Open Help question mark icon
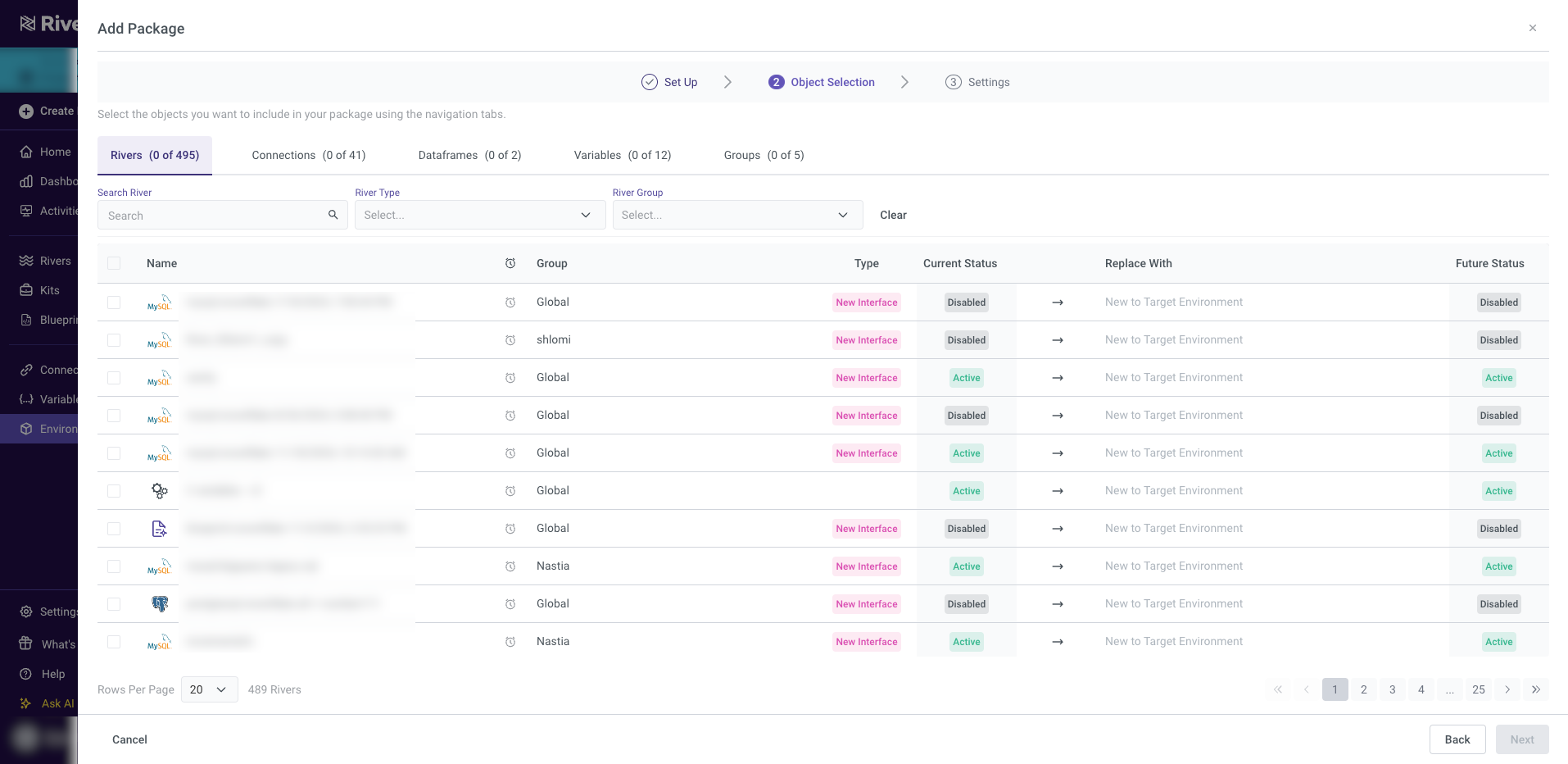The width and height of the screenshot is (1568, 764). (x=26, y=674)
